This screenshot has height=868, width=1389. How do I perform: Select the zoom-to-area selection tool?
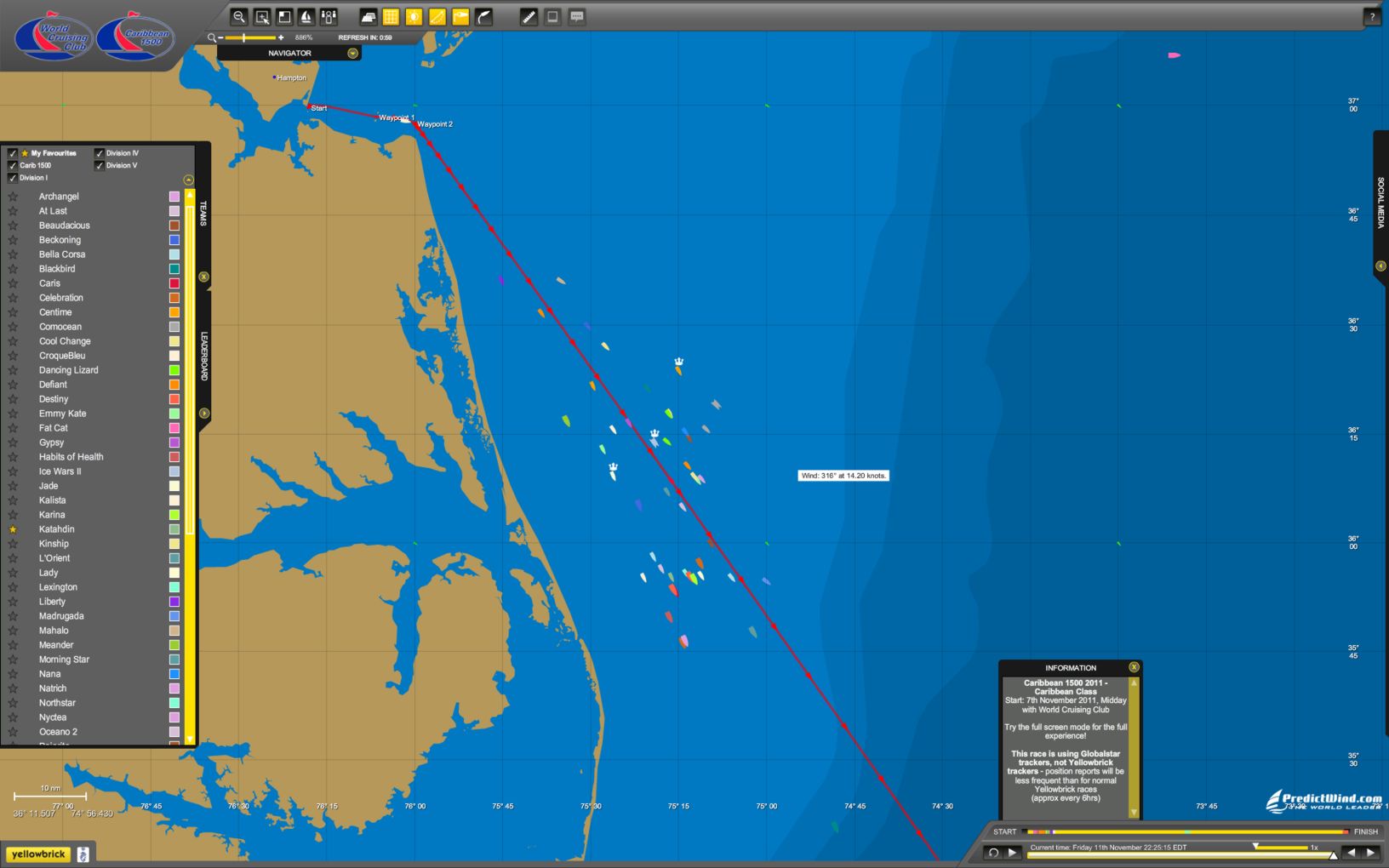[x=262, y=16]
